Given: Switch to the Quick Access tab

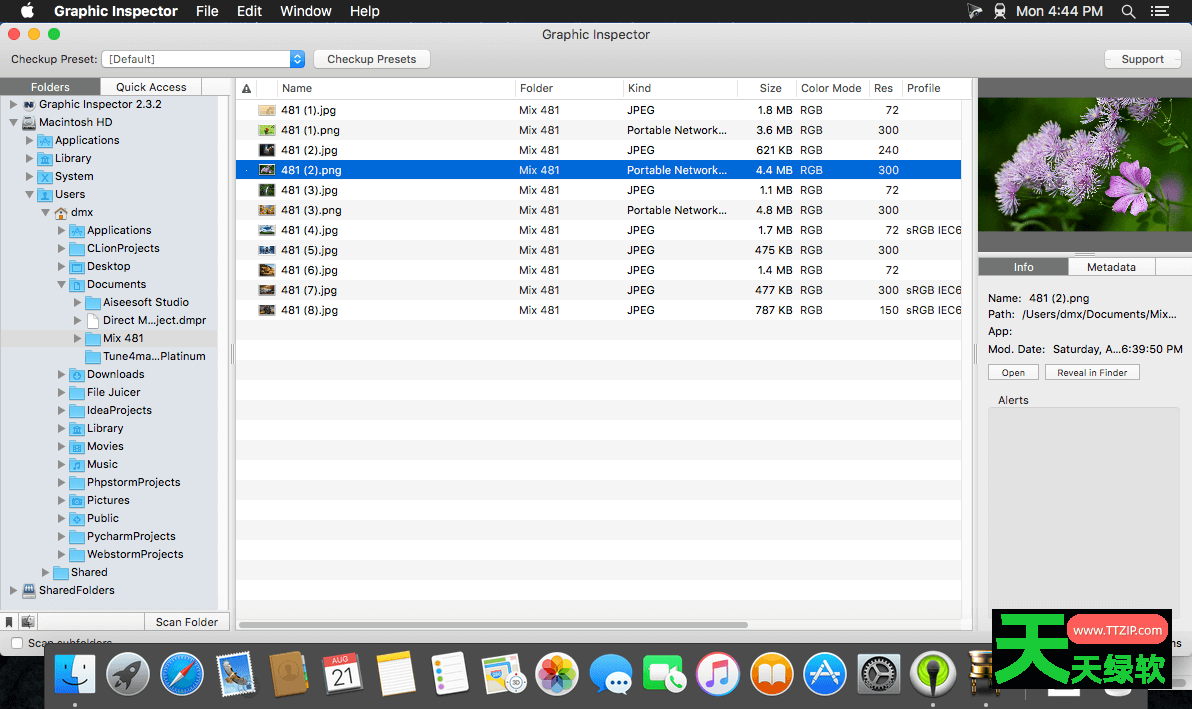Looking at the screenshot, I should tap(151, 87).
